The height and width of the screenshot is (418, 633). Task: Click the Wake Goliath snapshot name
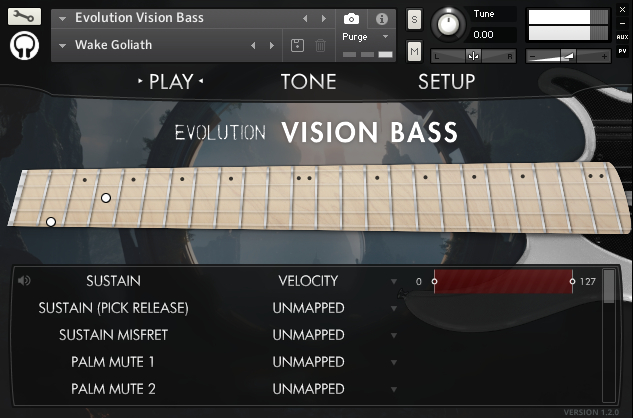(x=113, y=45)
